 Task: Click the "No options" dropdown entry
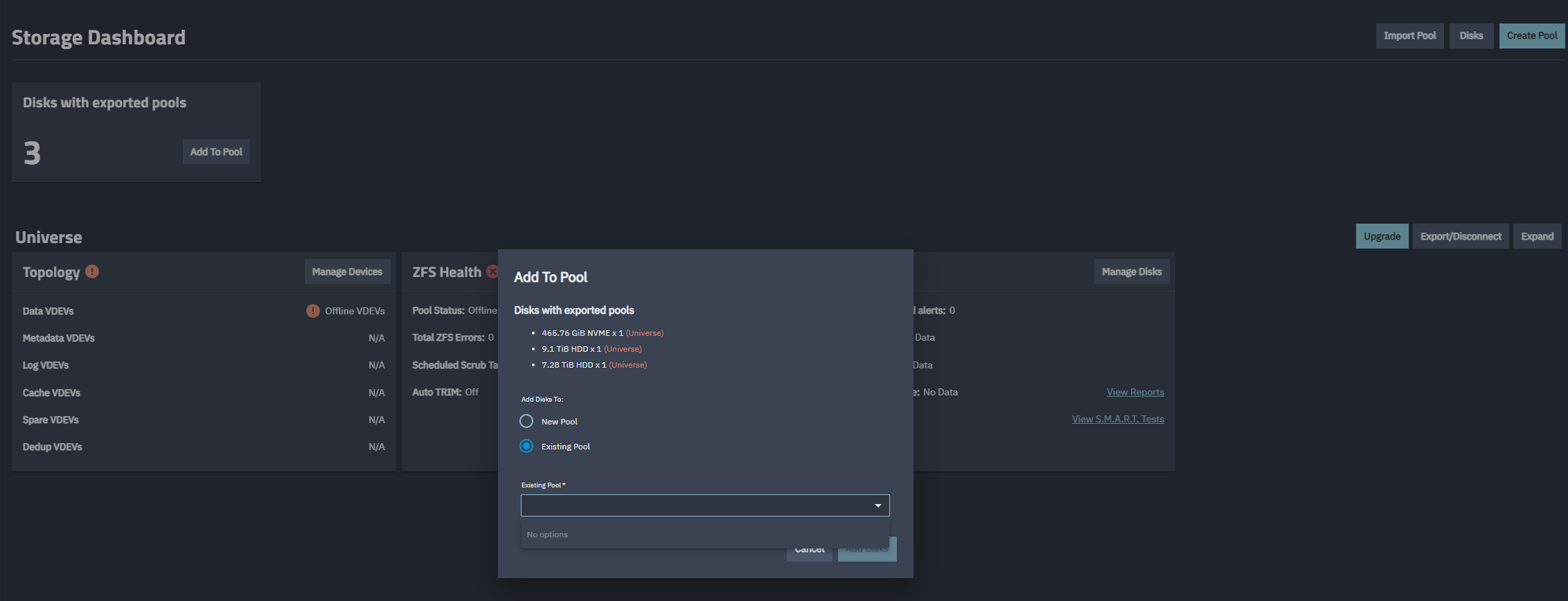(547, 535)
